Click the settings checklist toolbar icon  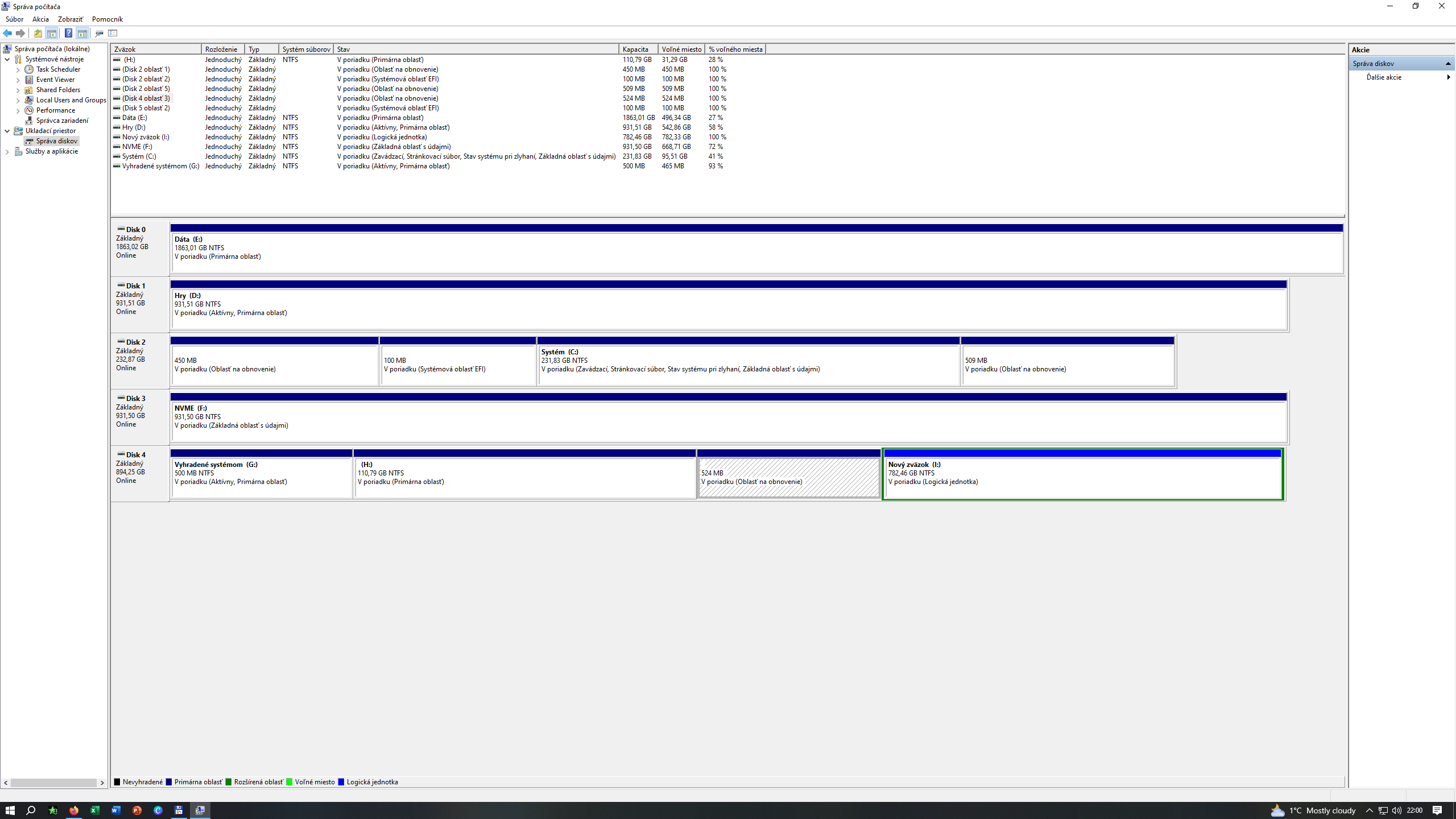(x=113, y=33)
